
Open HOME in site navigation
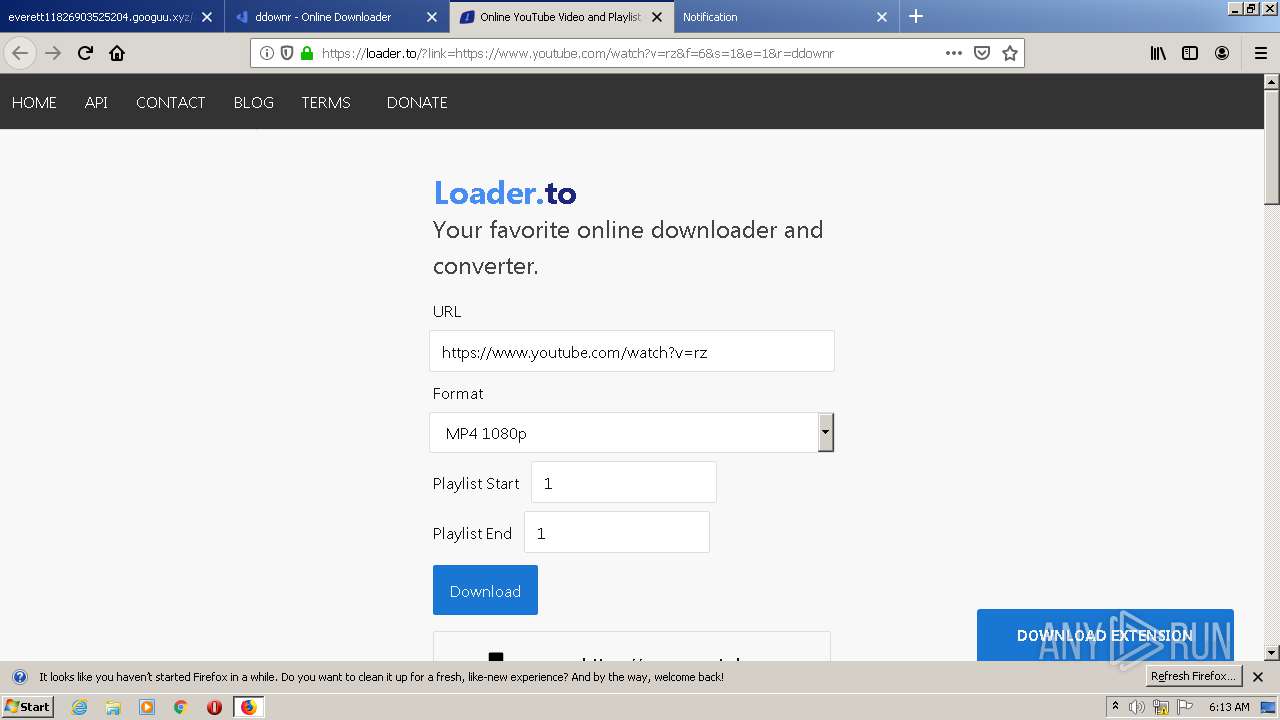pos(34,102)
